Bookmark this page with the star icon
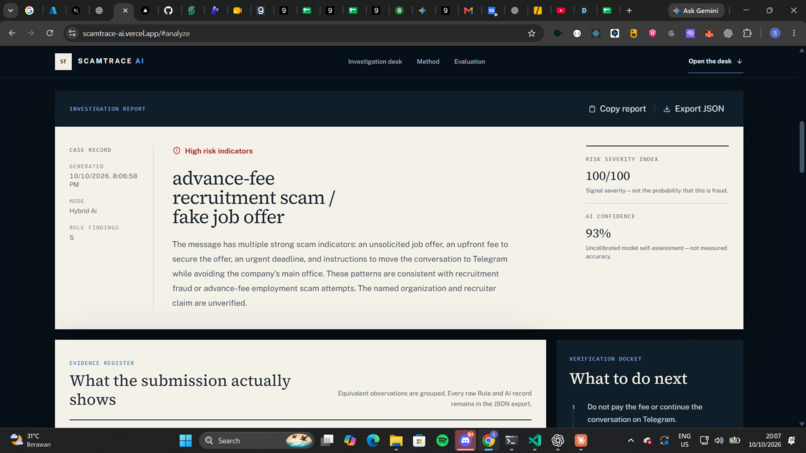 (532, 33)
